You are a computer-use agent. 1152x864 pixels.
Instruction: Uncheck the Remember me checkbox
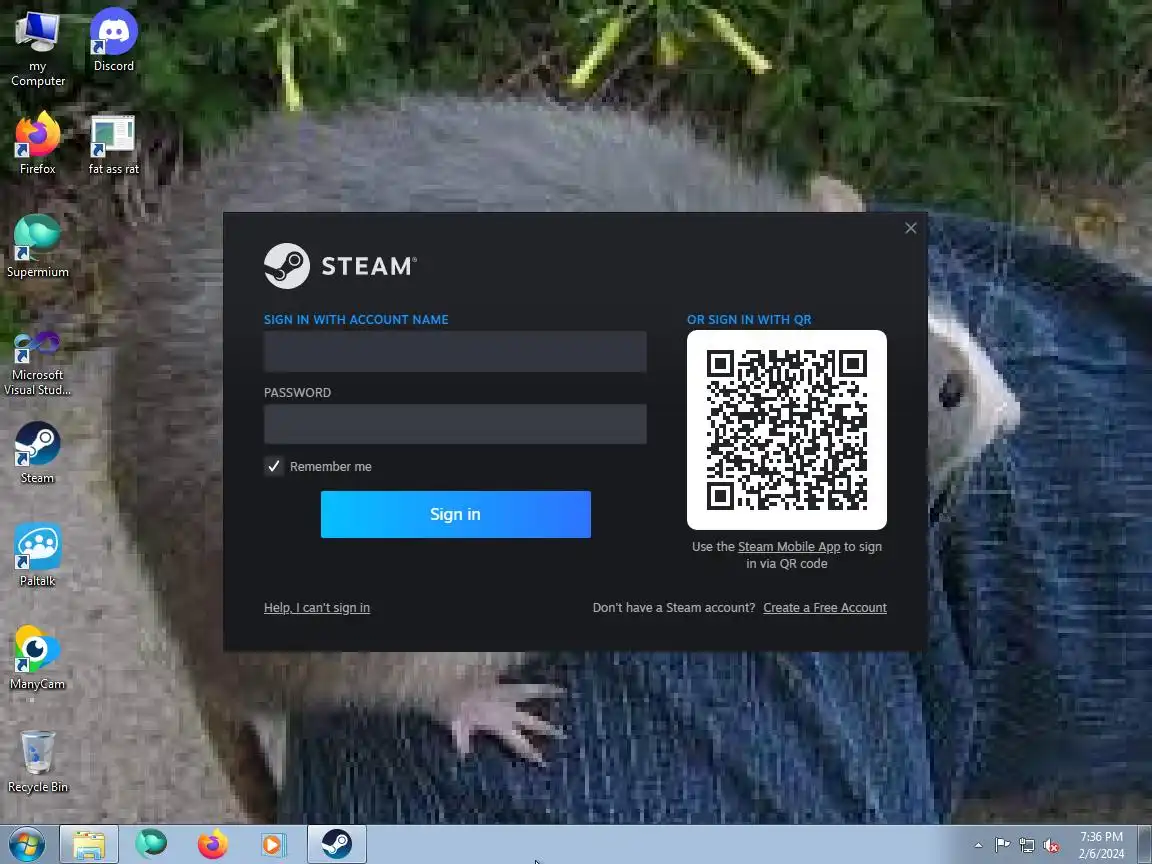(x=273, y=467)
